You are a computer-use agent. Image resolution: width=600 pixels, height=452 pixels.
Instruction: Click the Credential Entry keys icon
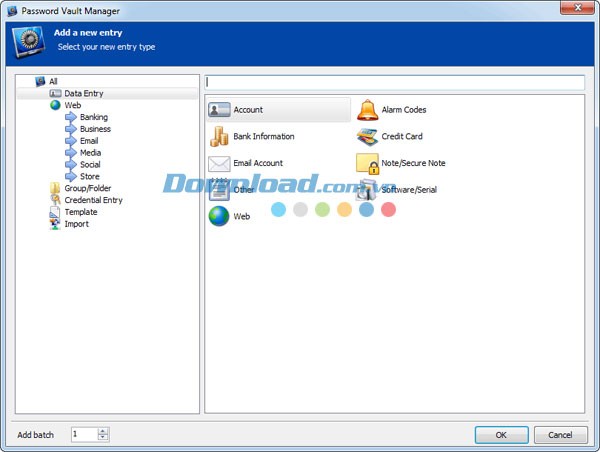(x=55, y=200)
